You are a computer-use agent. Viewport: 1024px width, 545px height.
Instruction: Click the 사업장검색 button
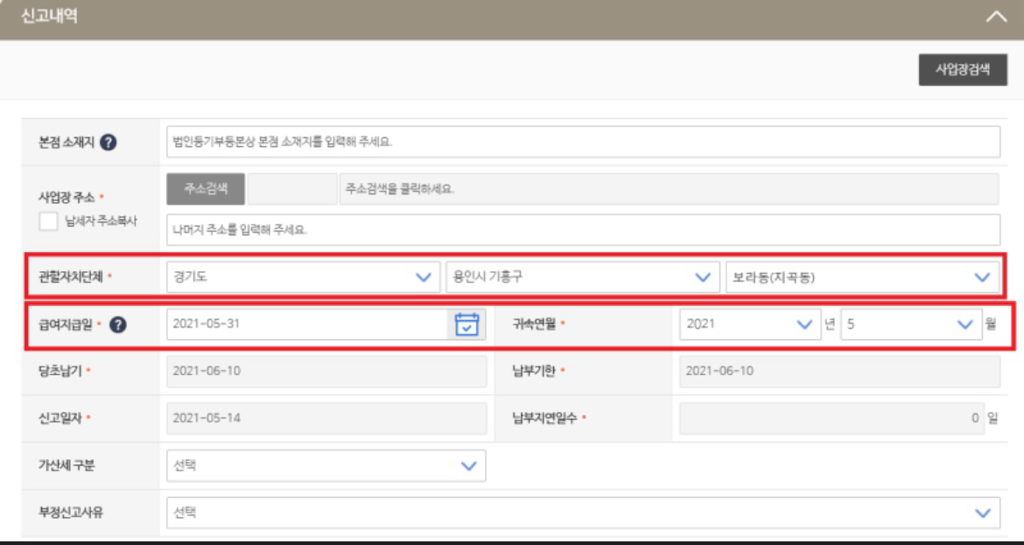pyautogui.click(x=962, y=70)
